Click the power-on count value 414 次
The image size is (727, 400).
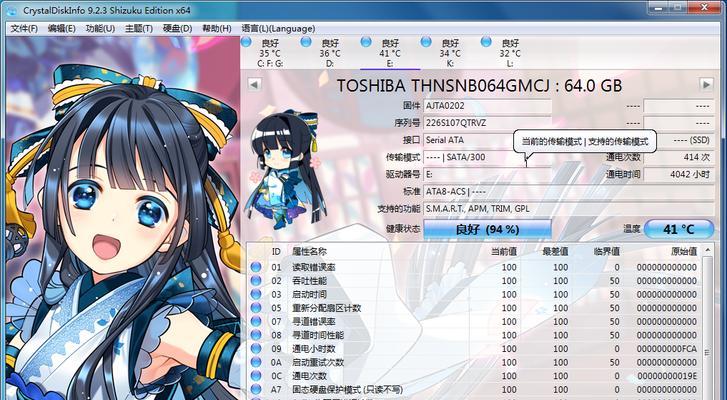tap(679, 157)
